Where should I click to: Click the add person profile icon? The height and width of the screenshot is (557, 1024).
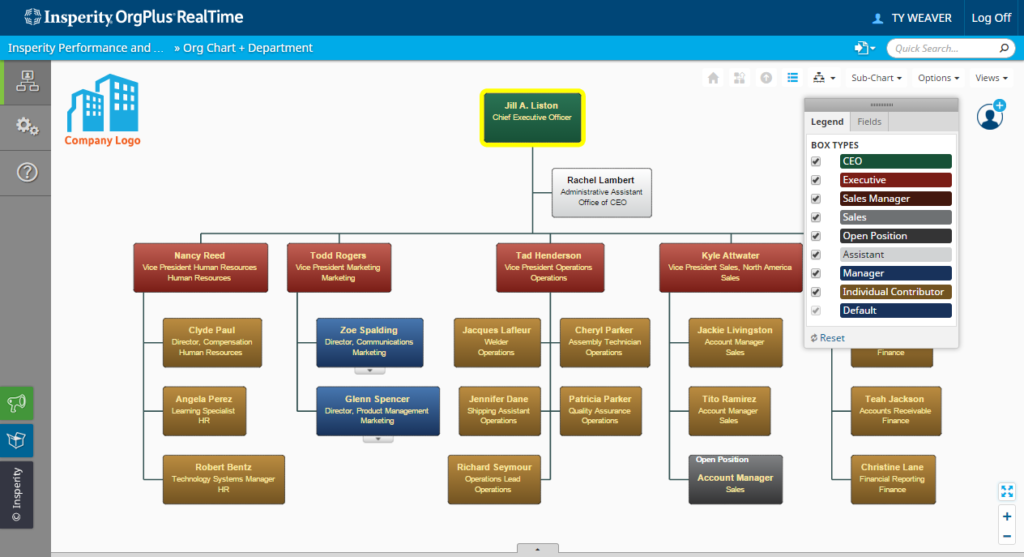(x=991, y=116)
